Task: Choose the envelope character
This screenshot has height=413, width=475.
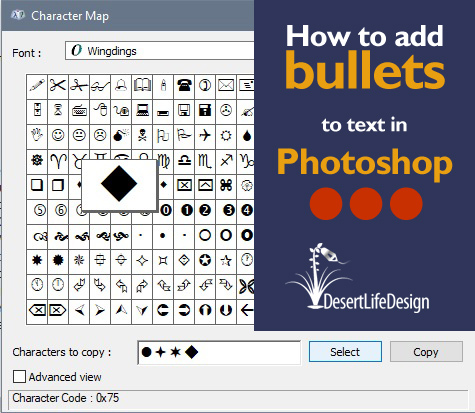Action: (226, 86)
